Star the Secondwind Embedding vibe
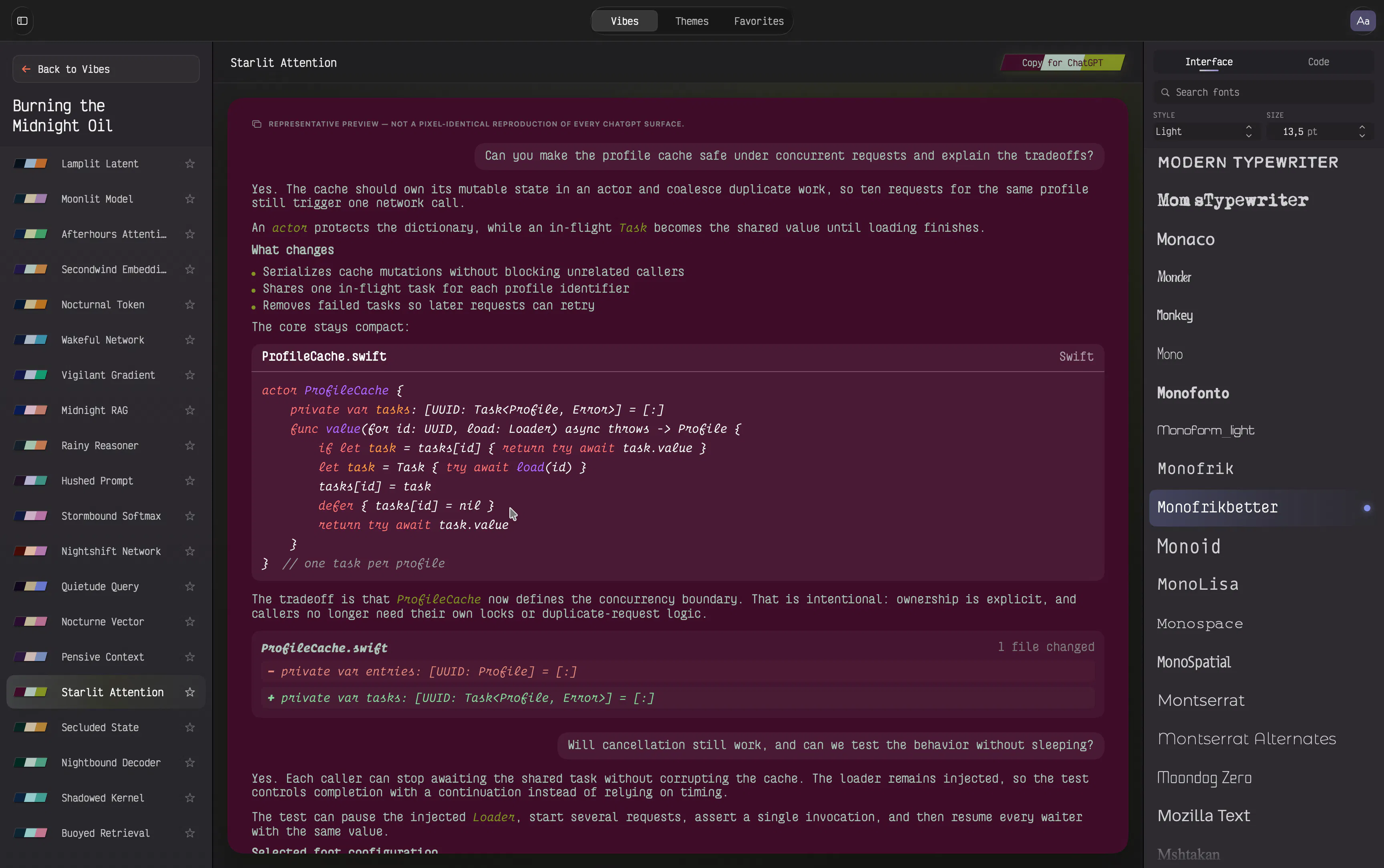Screen dimensions: 1384x868 tap(190, 269)
